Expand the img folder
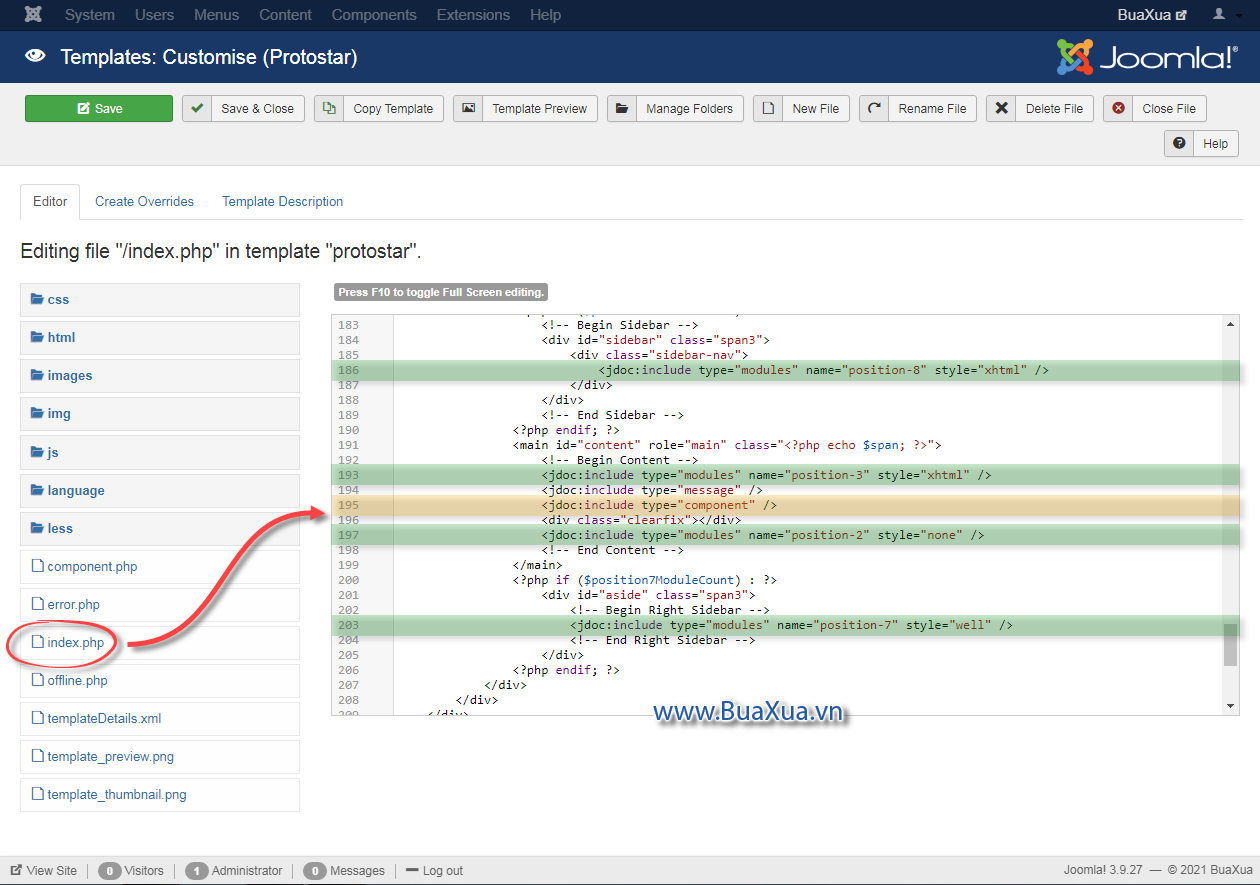 pyautogui.click(x=160, y=414)
